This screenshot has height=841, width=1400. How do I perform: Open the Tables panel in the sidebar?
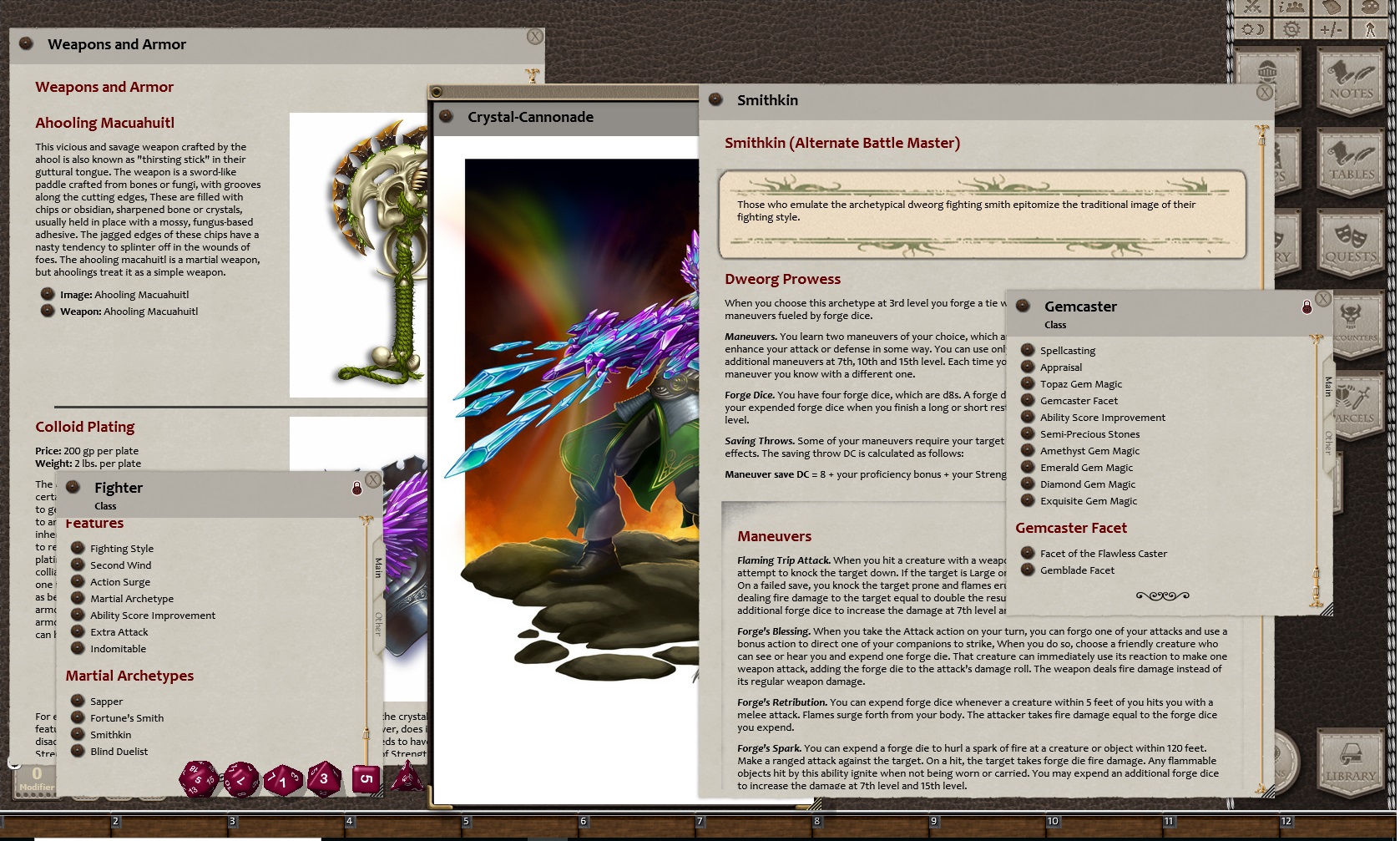pyautogui.click(x=1351, y=163)
